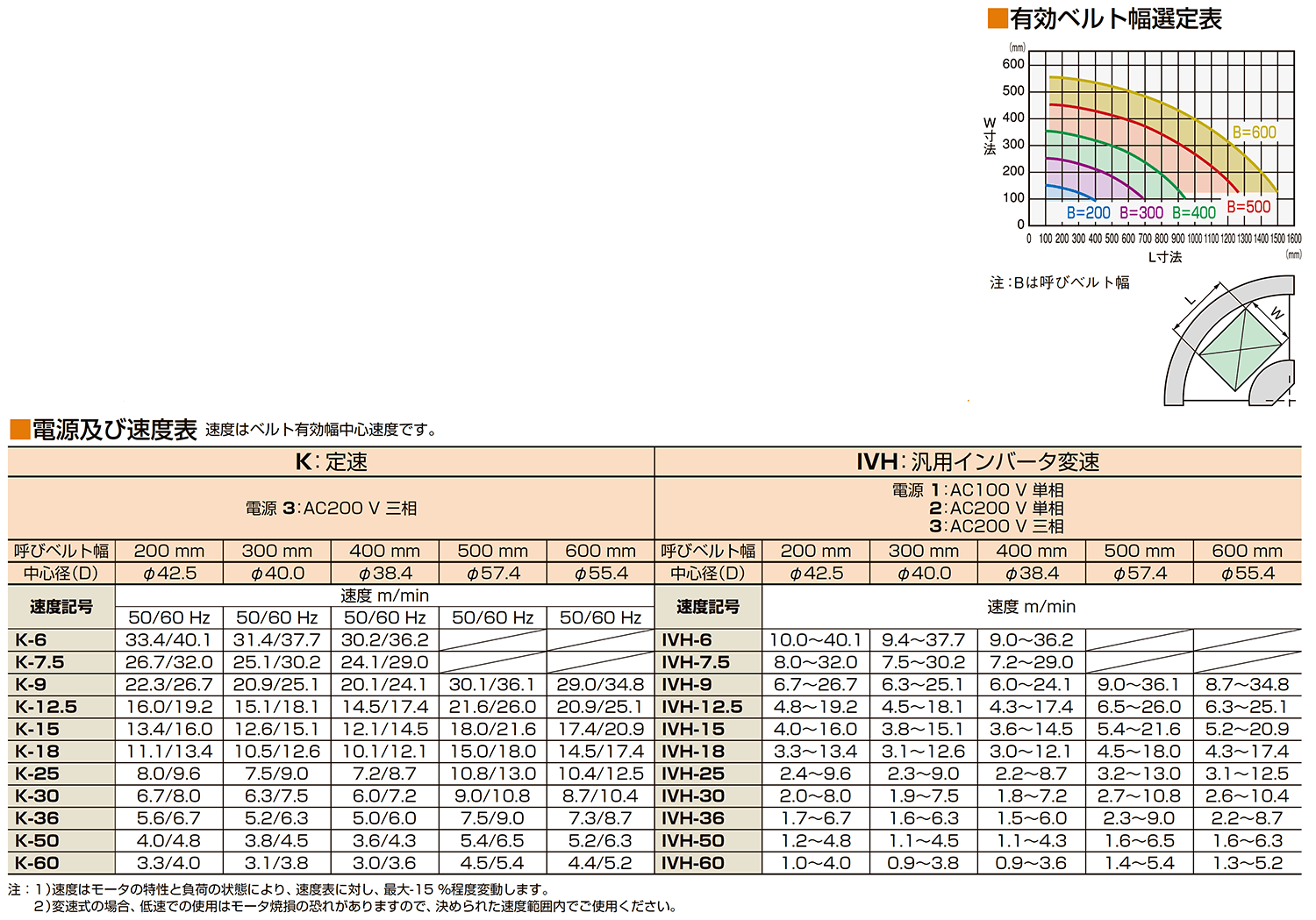The image size is (1316, 920).
Task: Click 2:AC200 V 単相 power option
Action: [997, 508]
